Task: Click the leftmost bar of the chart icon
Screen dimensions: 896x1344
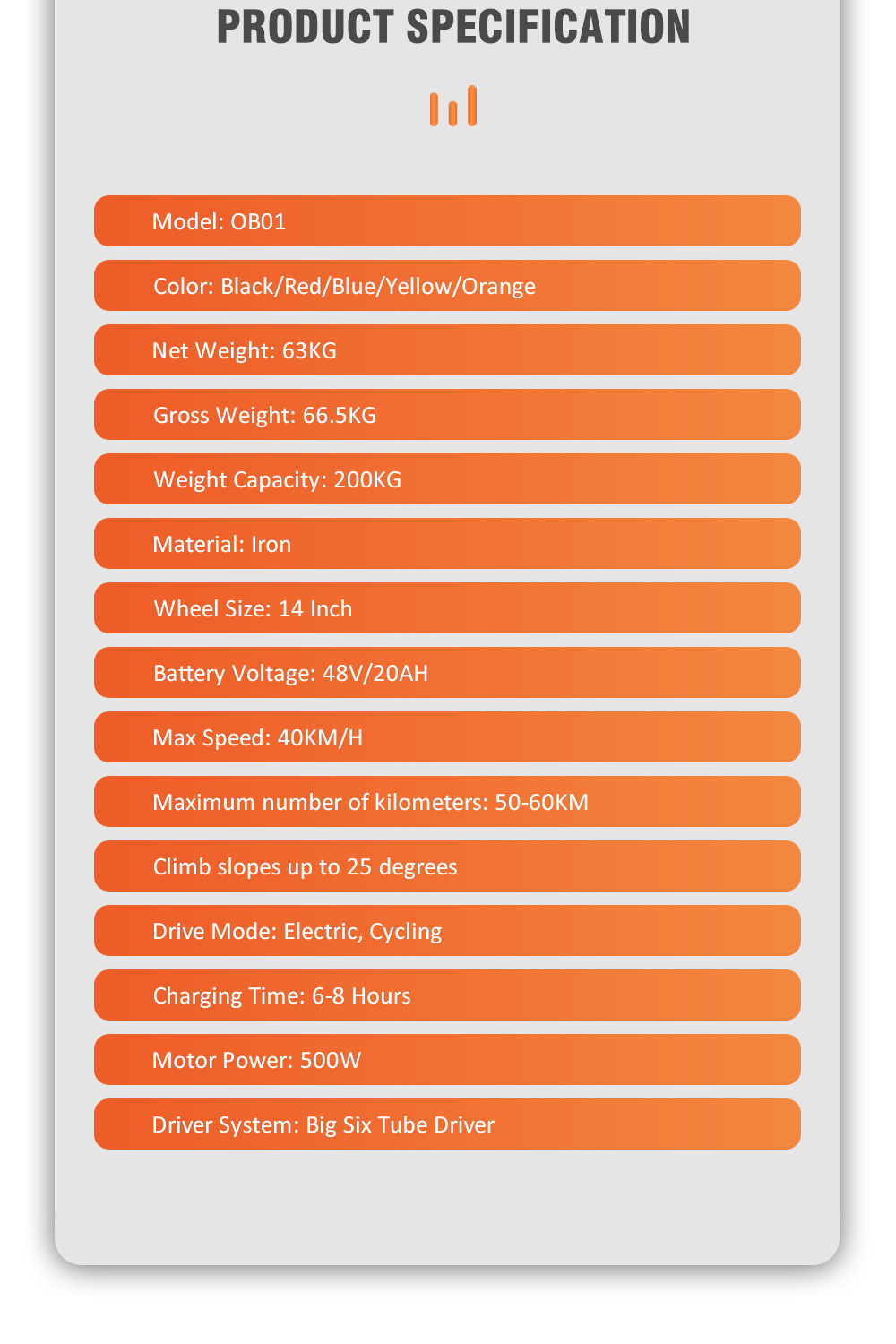Action: 434,109
